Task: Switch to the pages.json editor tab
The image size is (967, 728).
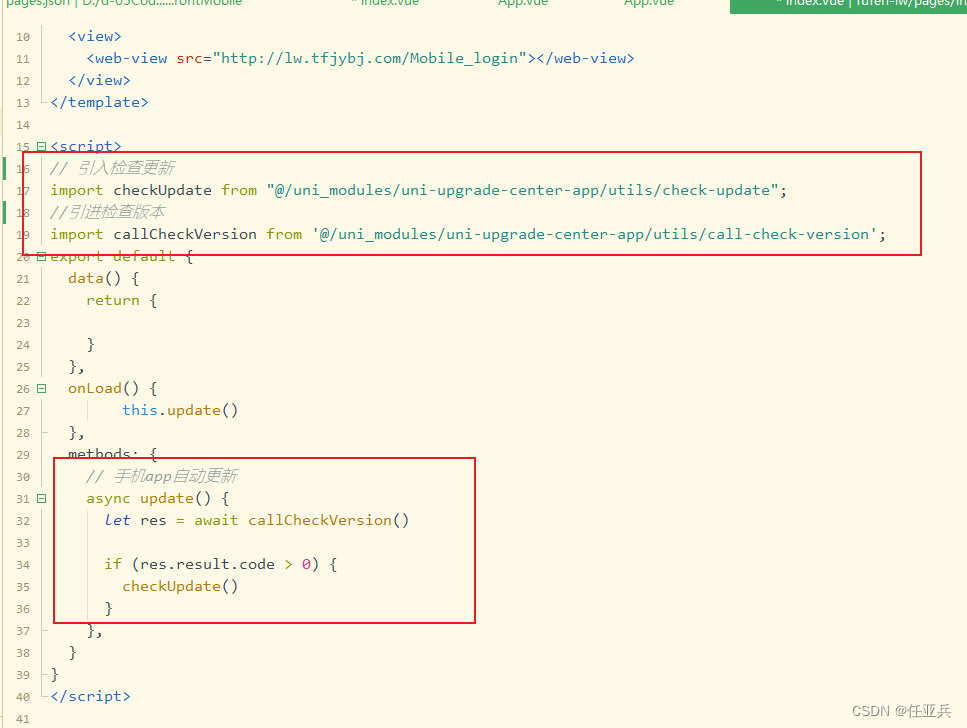Action: (123, 4)
